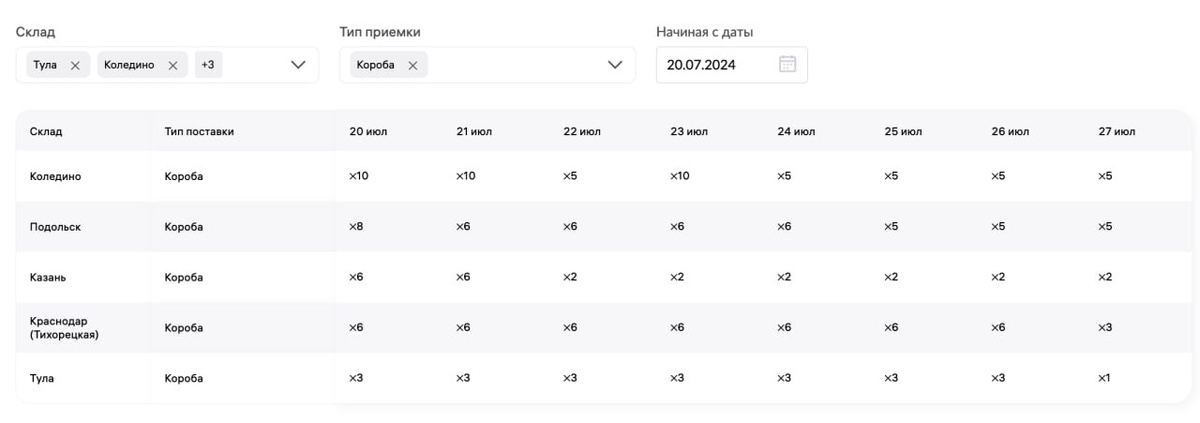Select Коледино coefficient ×10 for 20 июл

point(359,176)
